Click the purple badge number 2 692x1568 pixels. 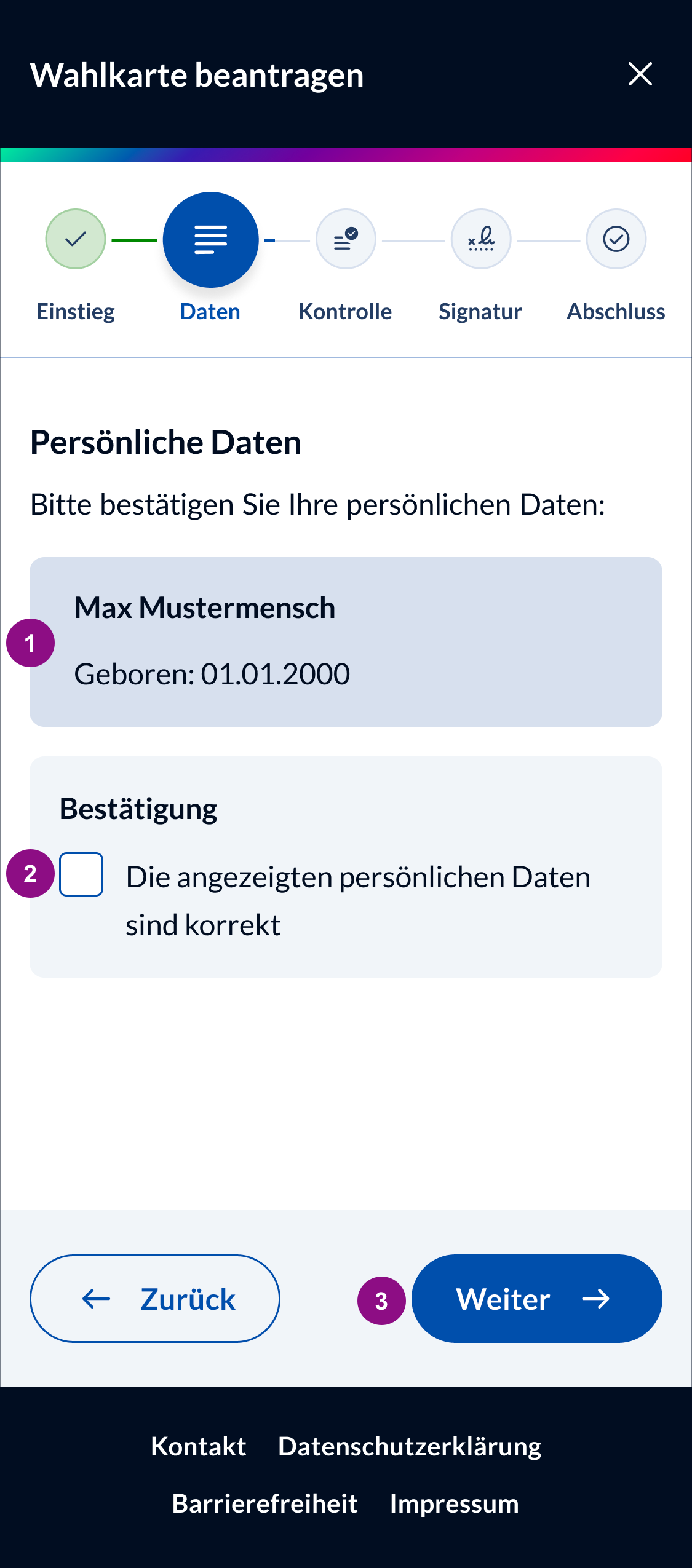(30, 874)
